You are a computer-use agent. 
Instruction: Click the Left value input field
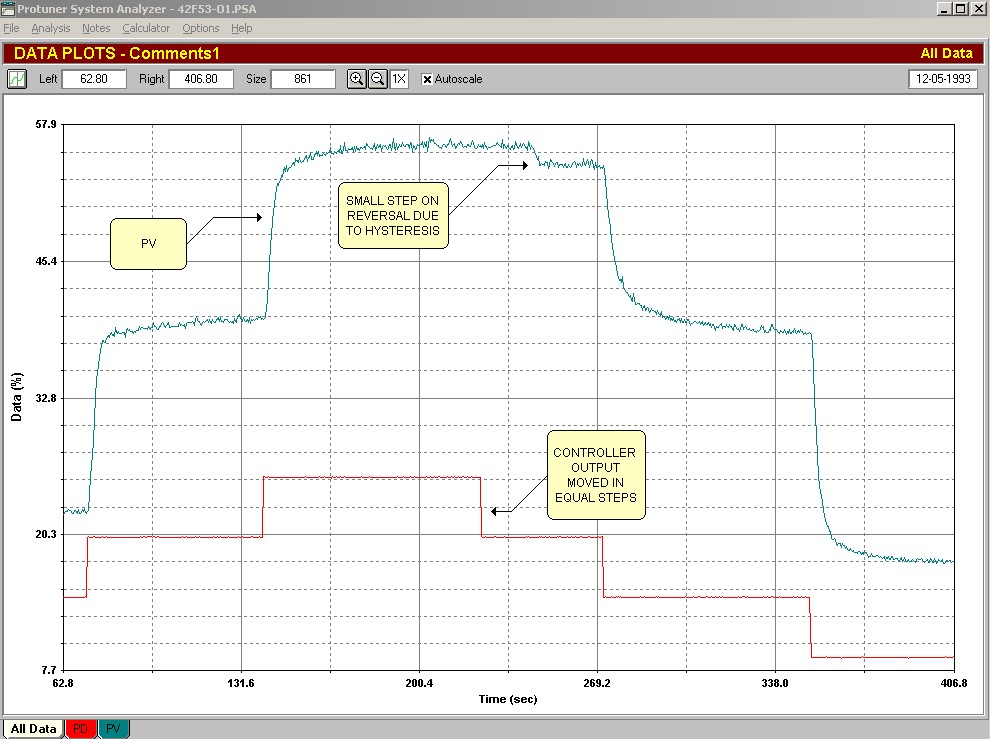click(94, 79)
